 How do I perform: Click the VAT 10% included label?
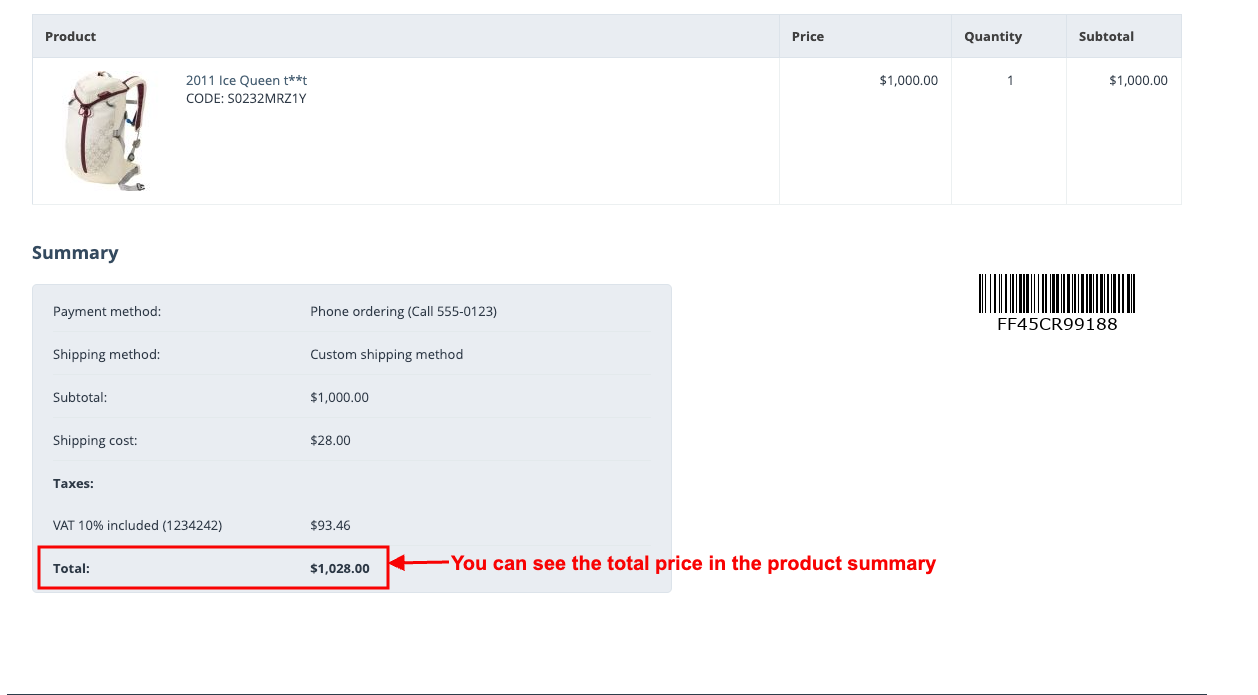[137, 525]
